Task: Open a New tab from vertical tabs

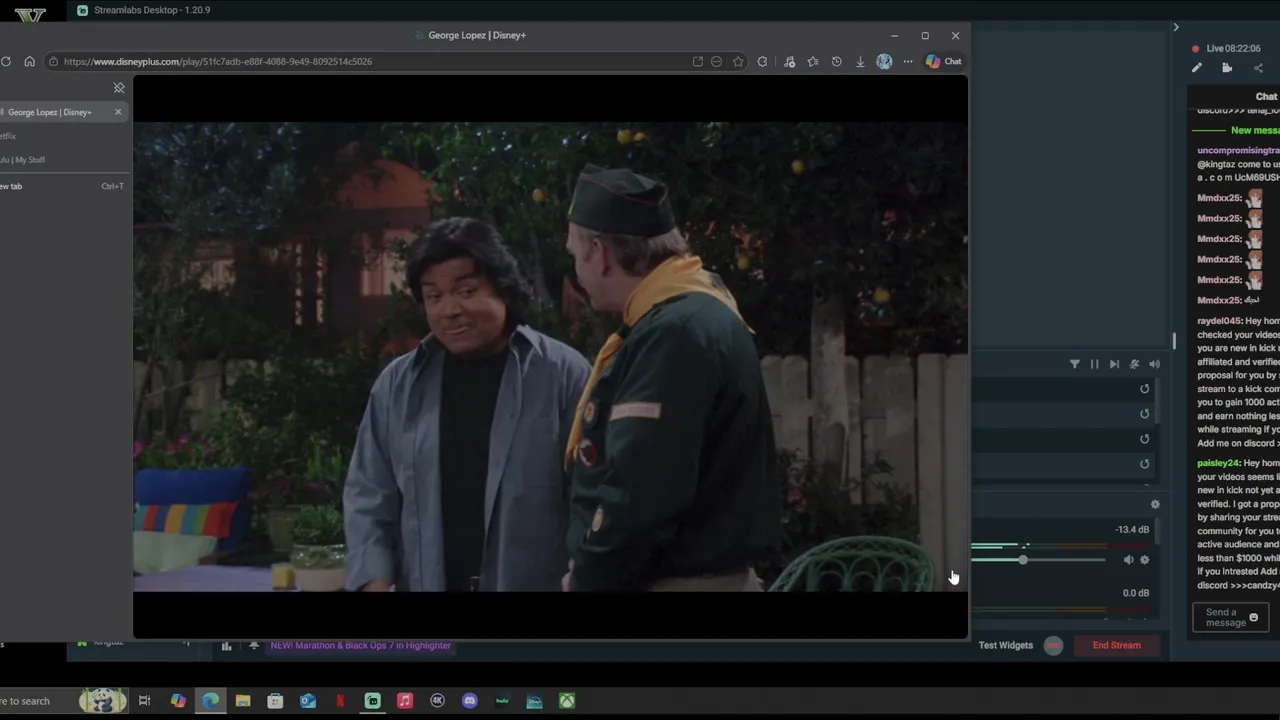Action: point(62,186)
